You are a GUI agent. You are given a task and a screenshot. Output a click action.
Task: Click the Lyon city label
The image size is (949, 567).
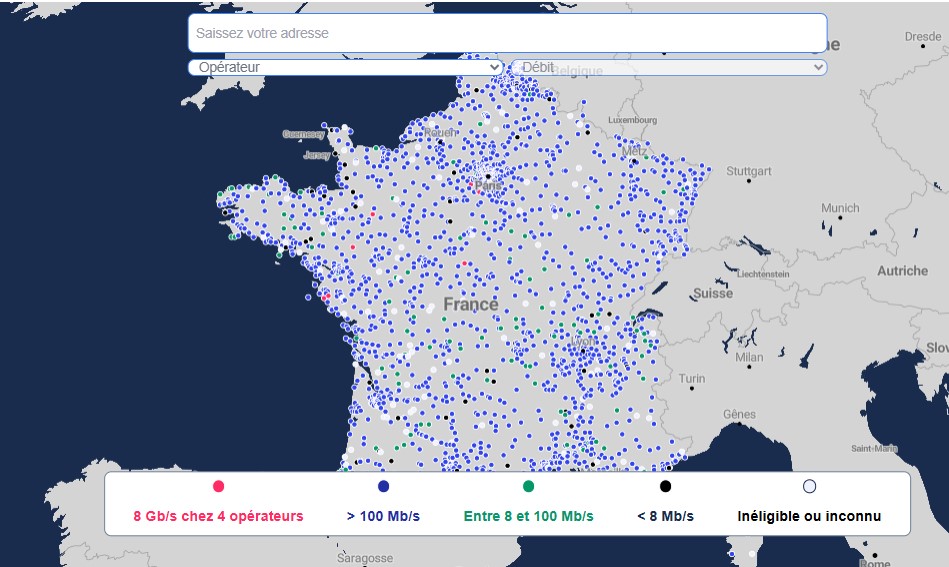(x=584, y=342)
